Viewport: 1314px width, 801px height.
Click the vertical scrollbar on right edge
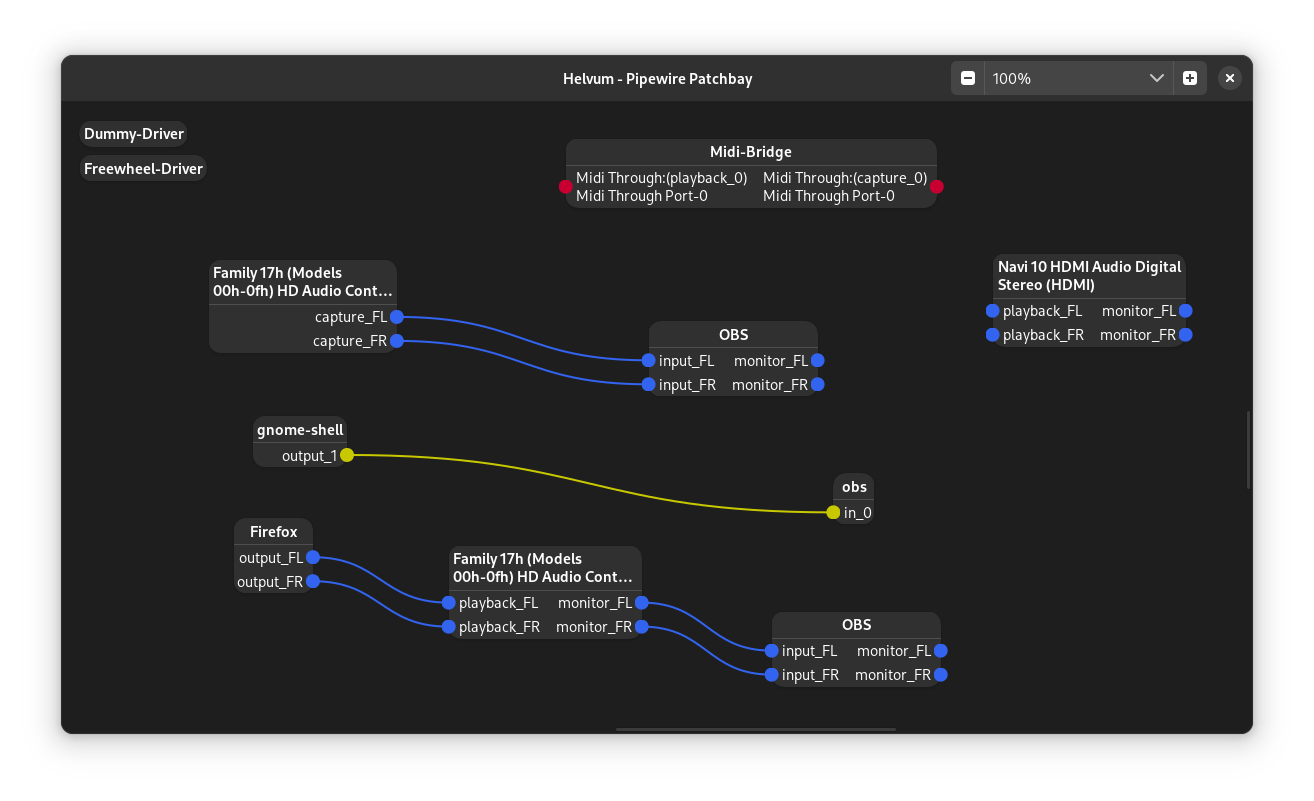point(1248,450)
